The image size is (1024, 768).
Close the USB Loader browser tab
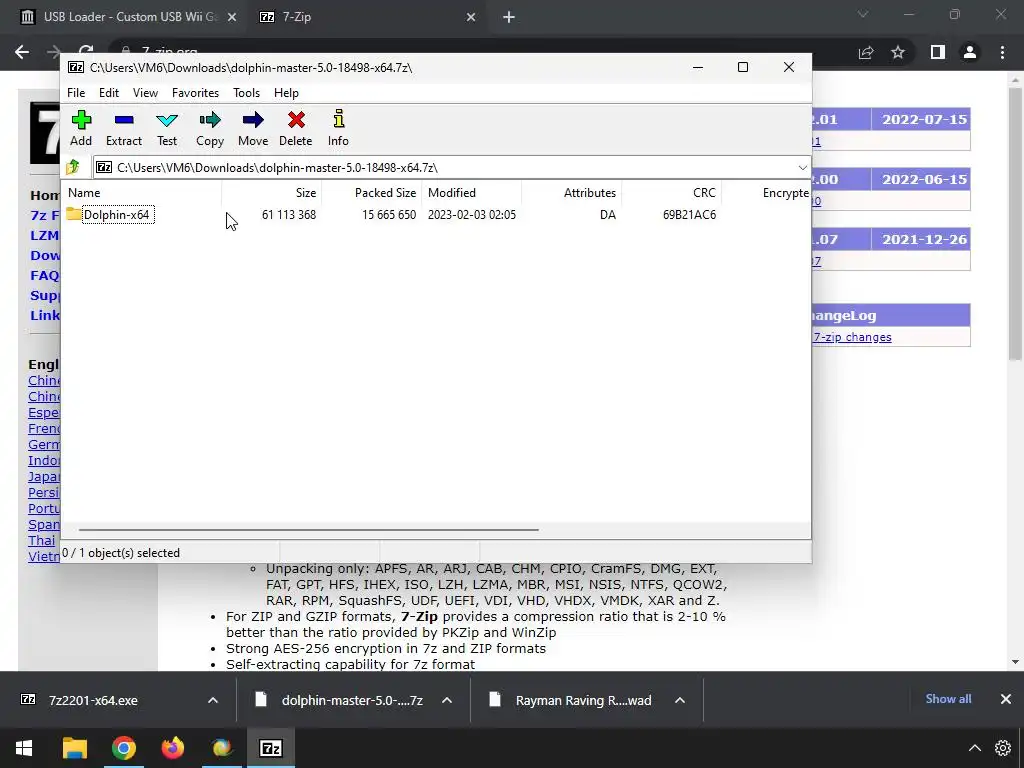point(232,17)
